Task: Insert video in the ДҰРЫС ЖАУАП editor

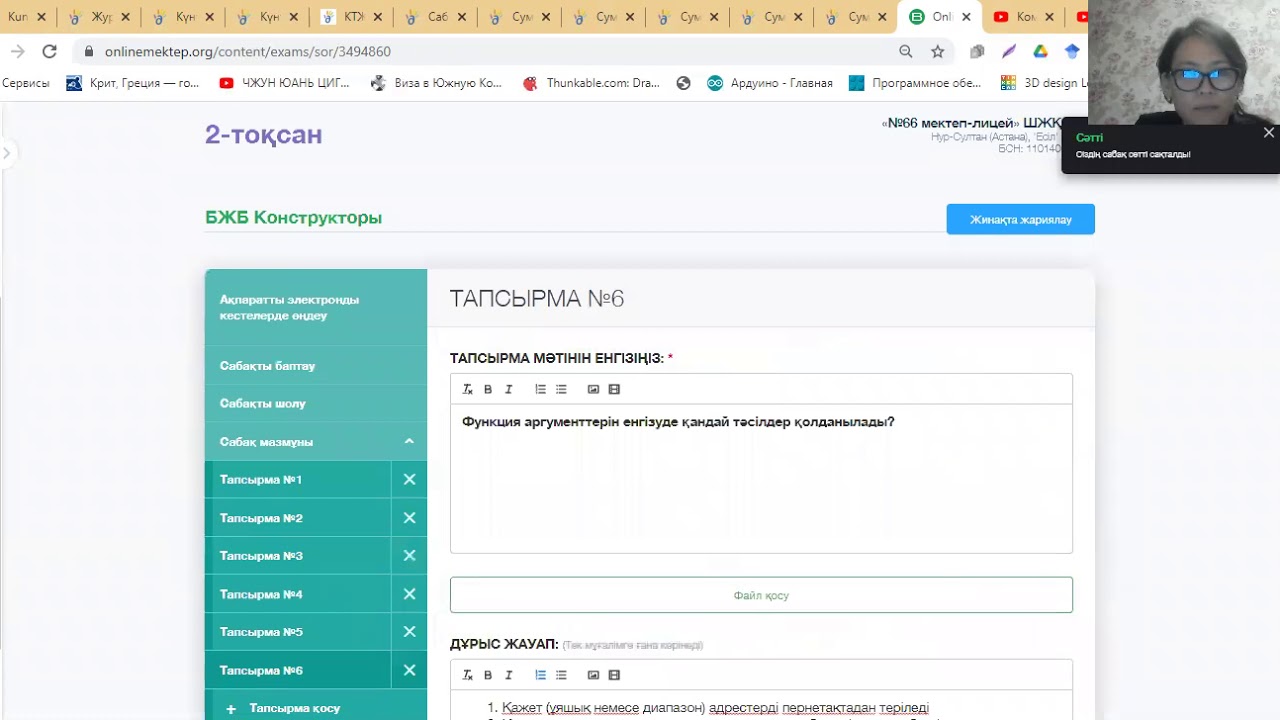Action: 614,675
